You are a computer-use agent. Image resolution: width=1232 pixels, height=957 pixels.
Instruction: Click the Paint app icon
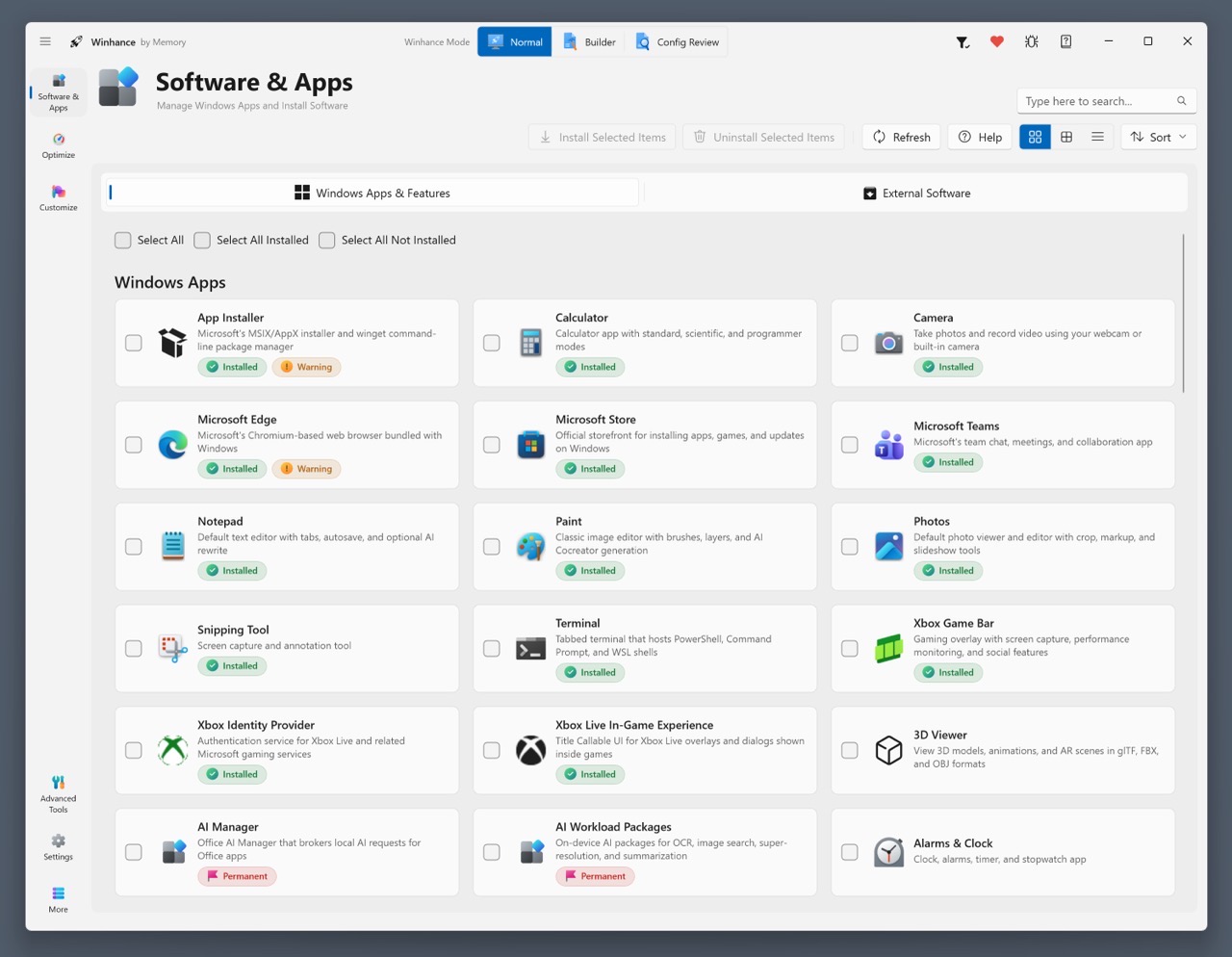click(531, 546)
